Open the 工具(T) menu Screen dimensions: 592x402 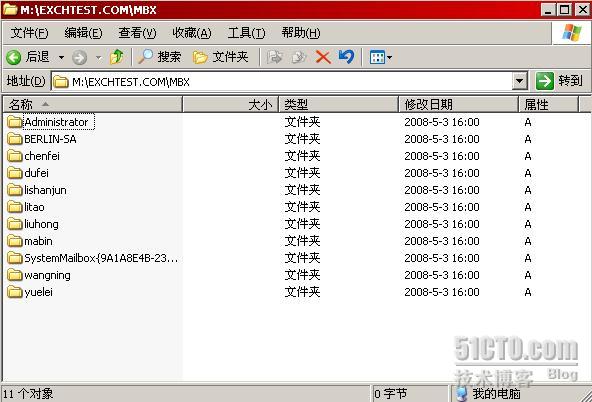click(x=246, y=33)
